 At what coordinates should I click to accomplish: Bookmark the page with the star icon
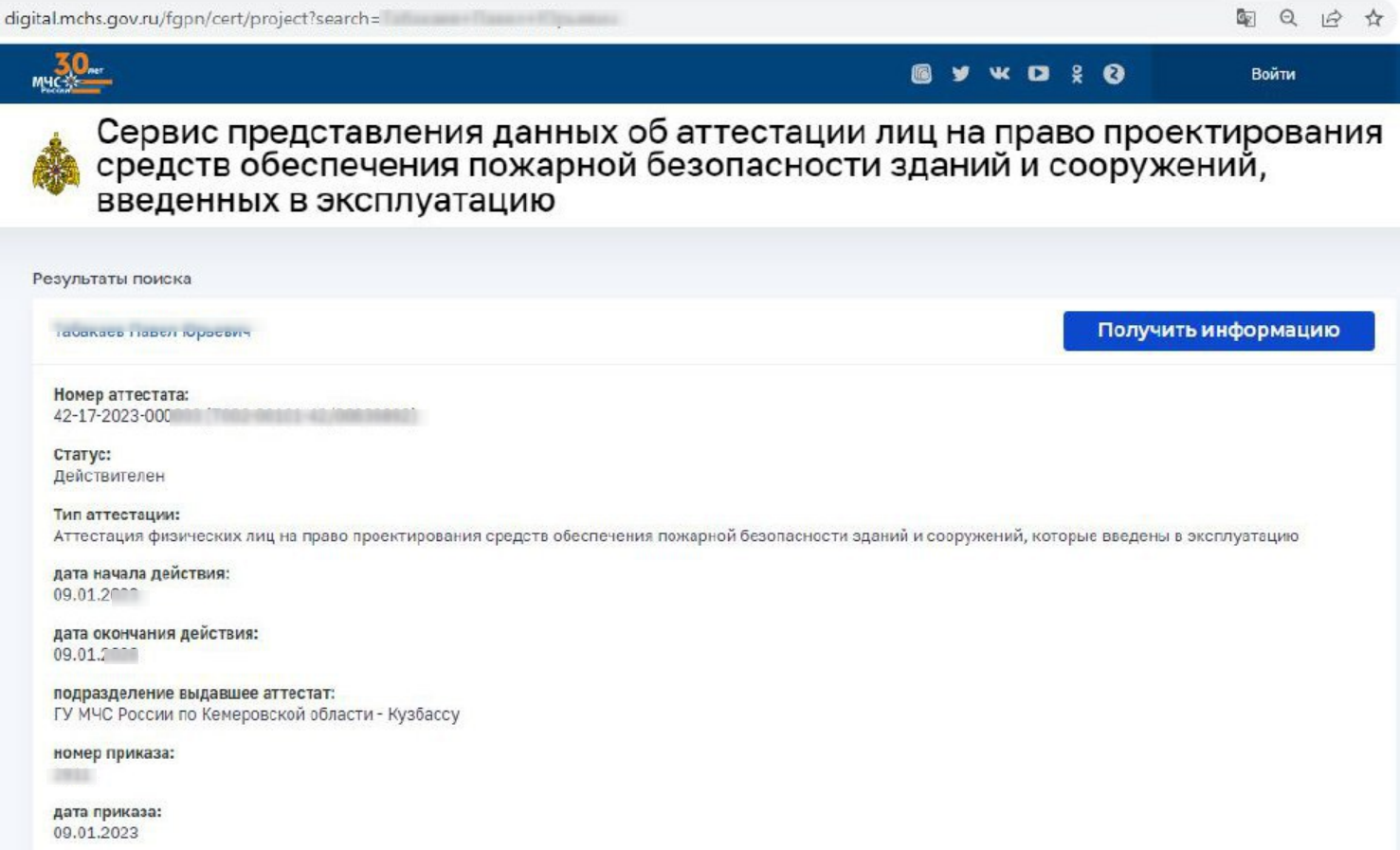tap(1373, 18)
